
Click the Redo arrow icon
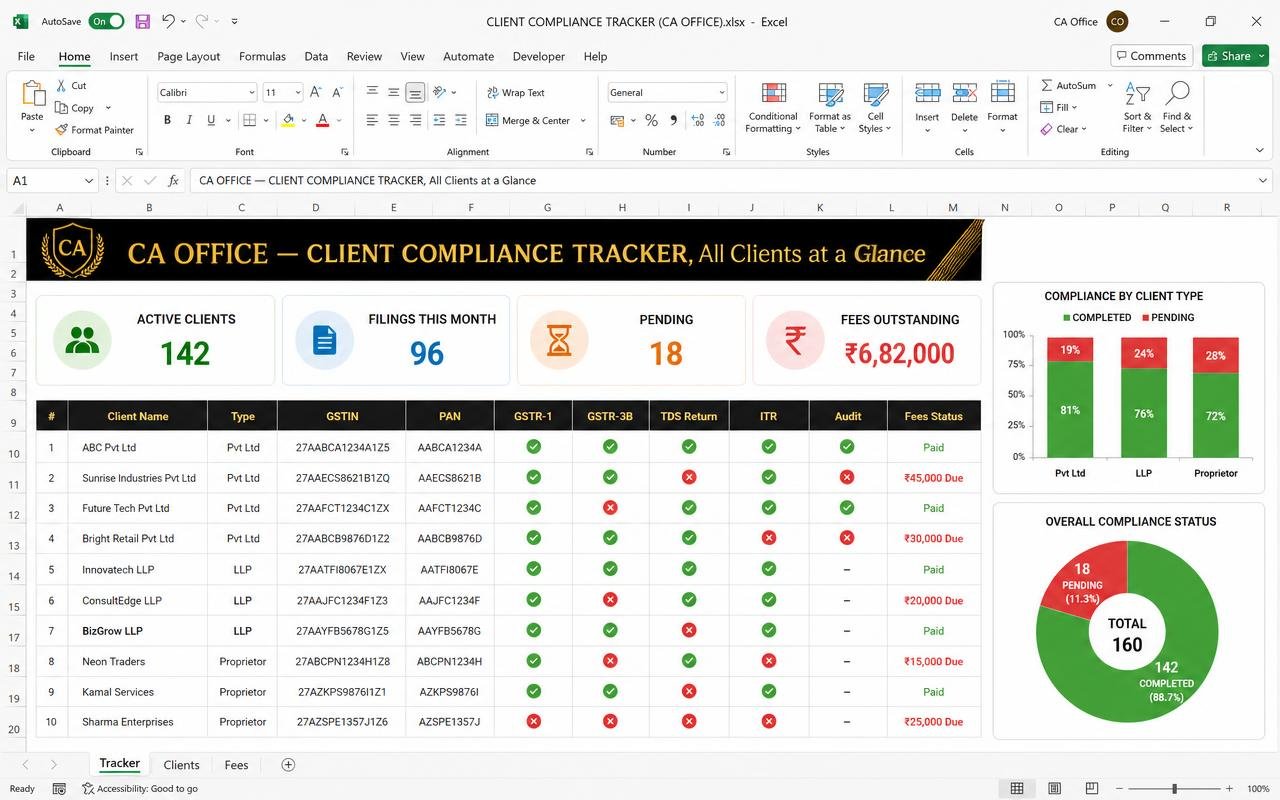203,21
